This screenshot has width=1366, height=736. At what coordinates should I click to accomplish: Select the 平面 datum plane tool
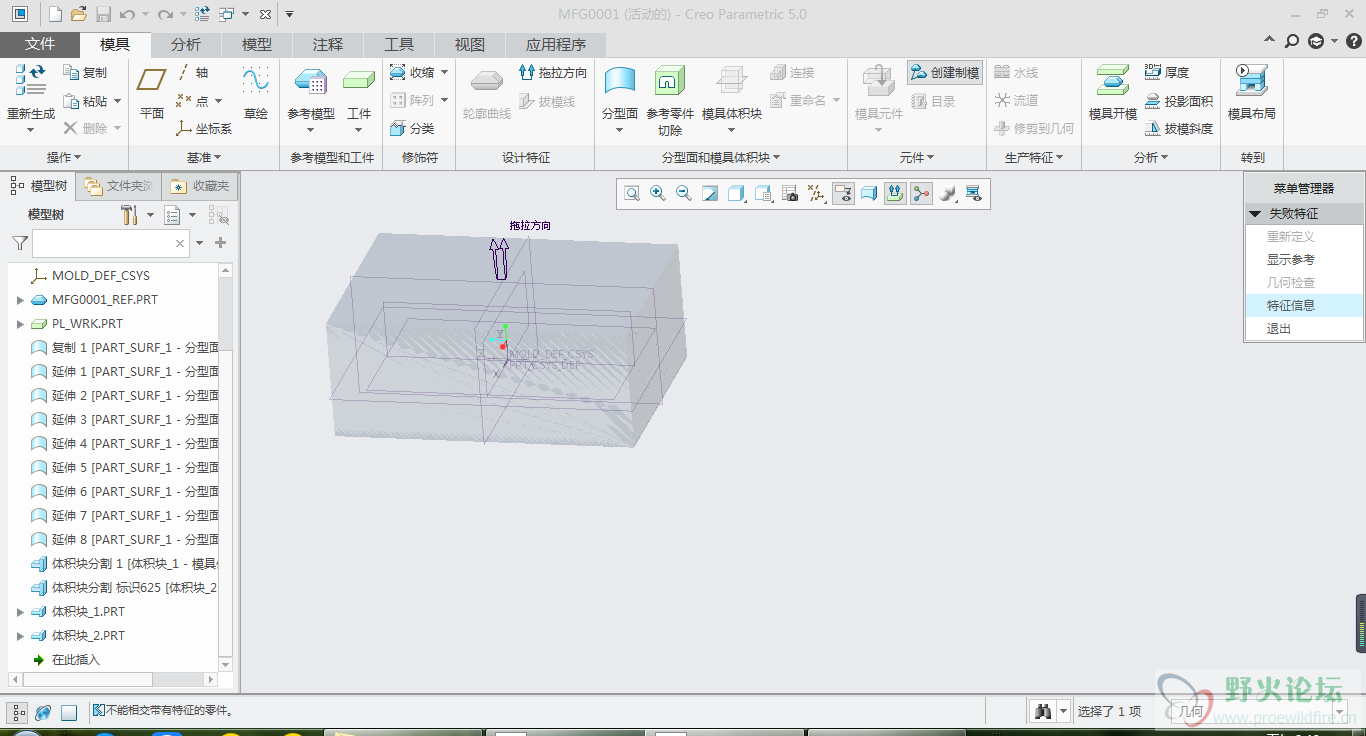coord(152,92)
